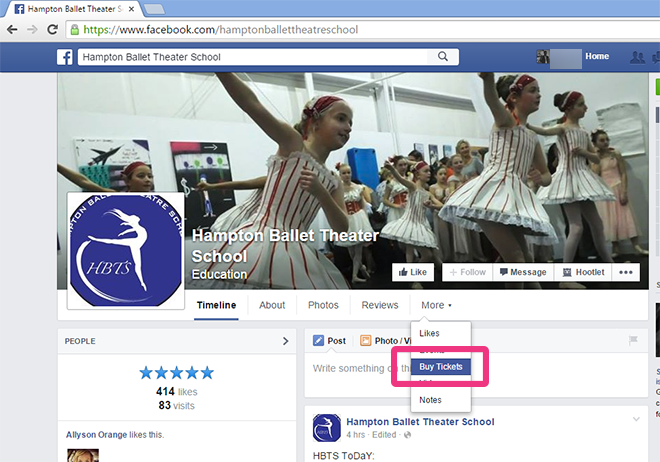
Task: Click the page title Hampton Ballet Theater School
Action: point(285,246)
